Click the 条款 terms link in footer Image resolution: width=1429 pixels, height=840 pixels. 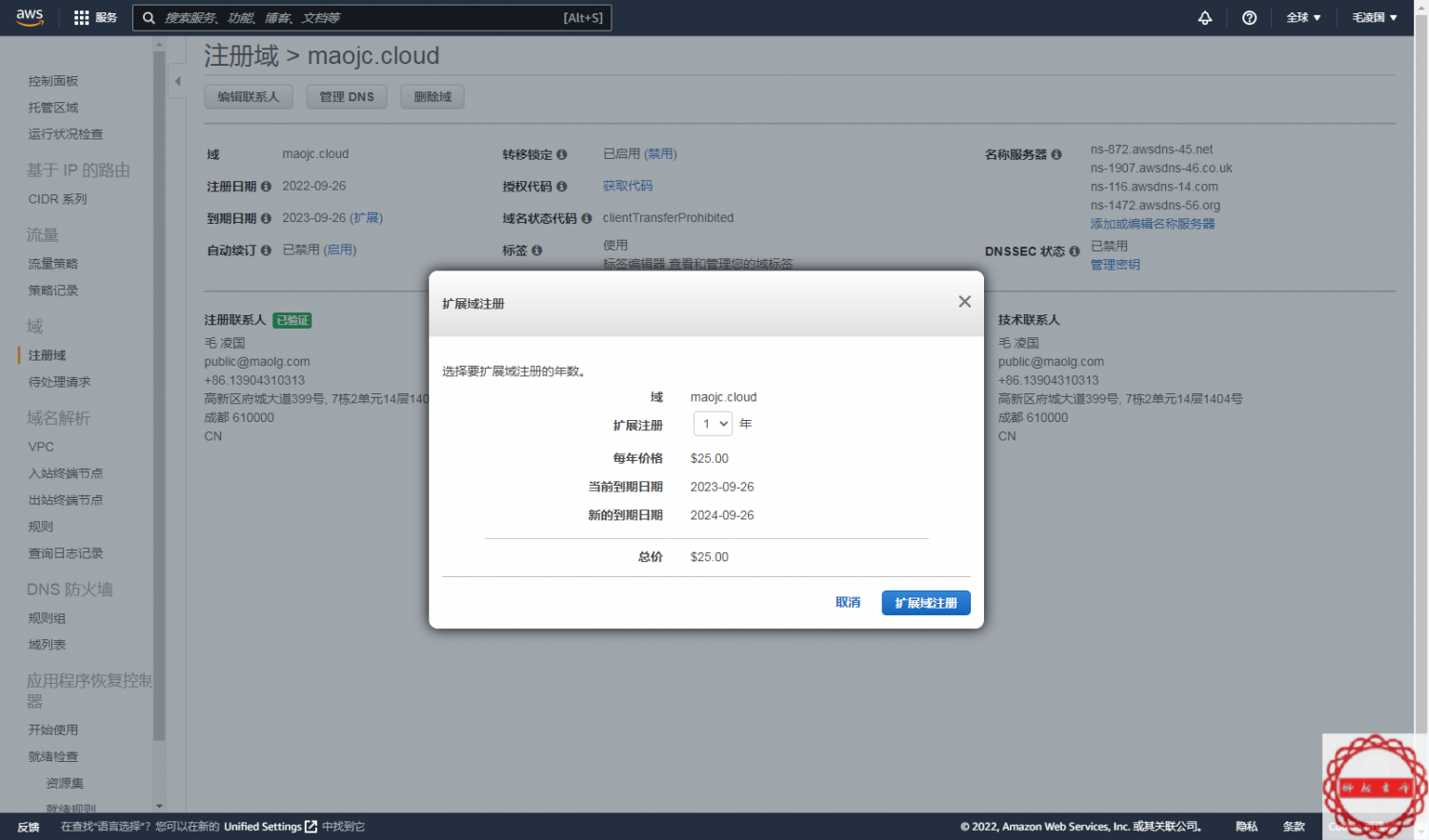[1294, 827]
